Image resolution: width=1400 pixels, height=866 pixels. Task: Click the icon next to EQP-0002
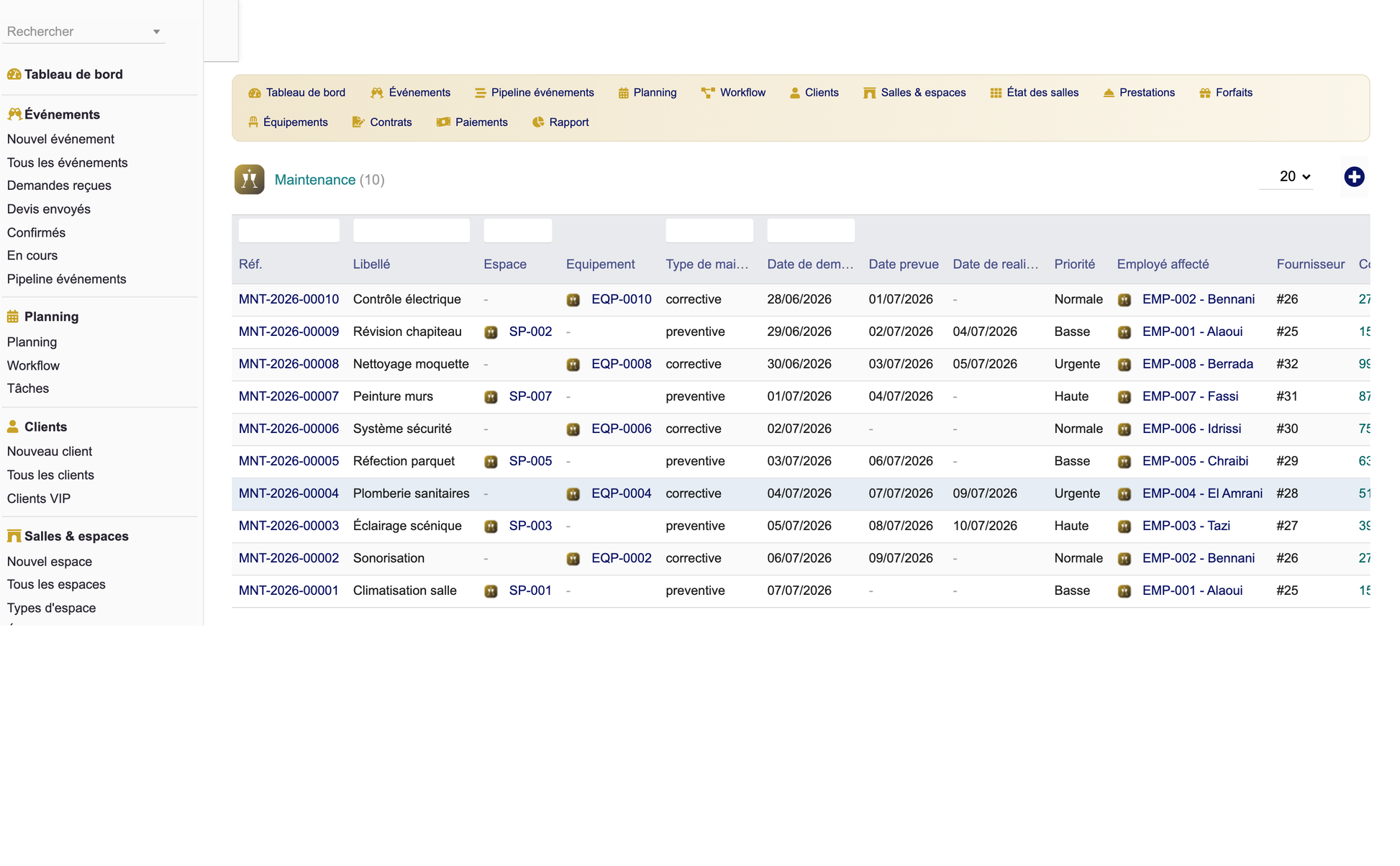click(x=573, y=559)
